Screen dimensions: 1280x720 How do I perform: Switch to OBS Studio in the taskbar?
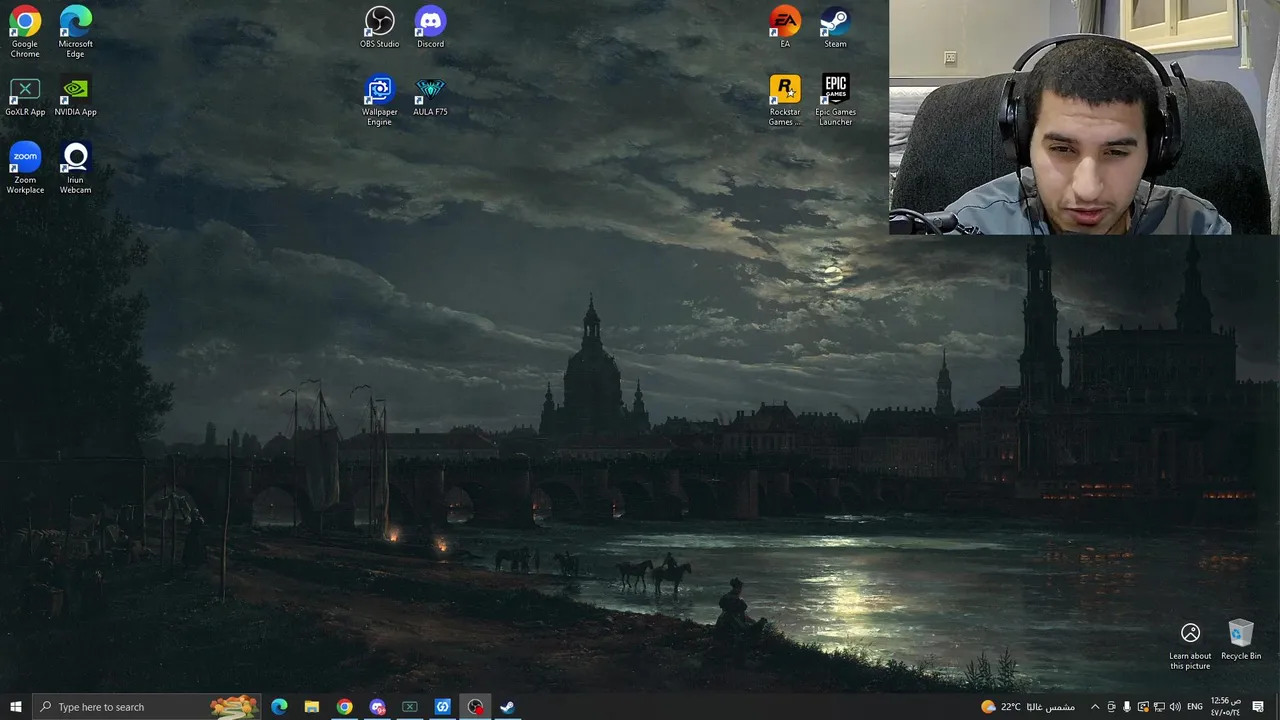pyautogui.click(x=475, y=707)
